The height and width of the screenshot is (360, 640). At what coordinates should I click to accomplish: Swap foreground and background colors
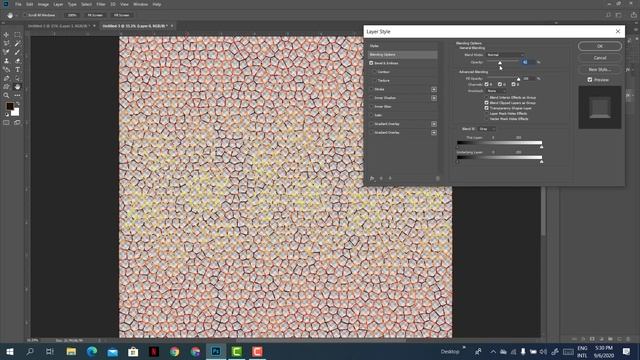point(17,104)
